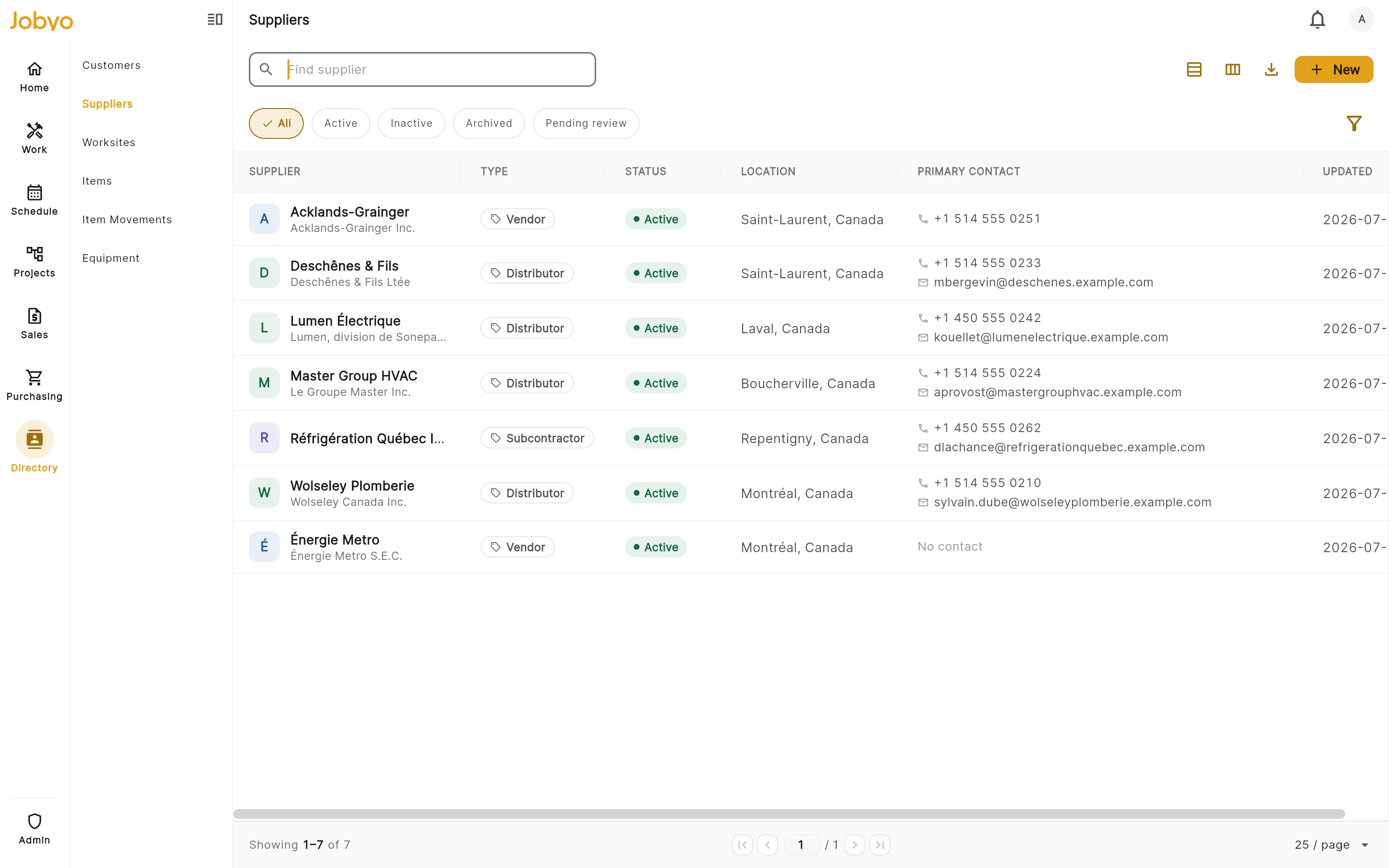1389x868 pixels.
Task: Click the horizontal table scrollbar
Action: (x=789, y=814)
